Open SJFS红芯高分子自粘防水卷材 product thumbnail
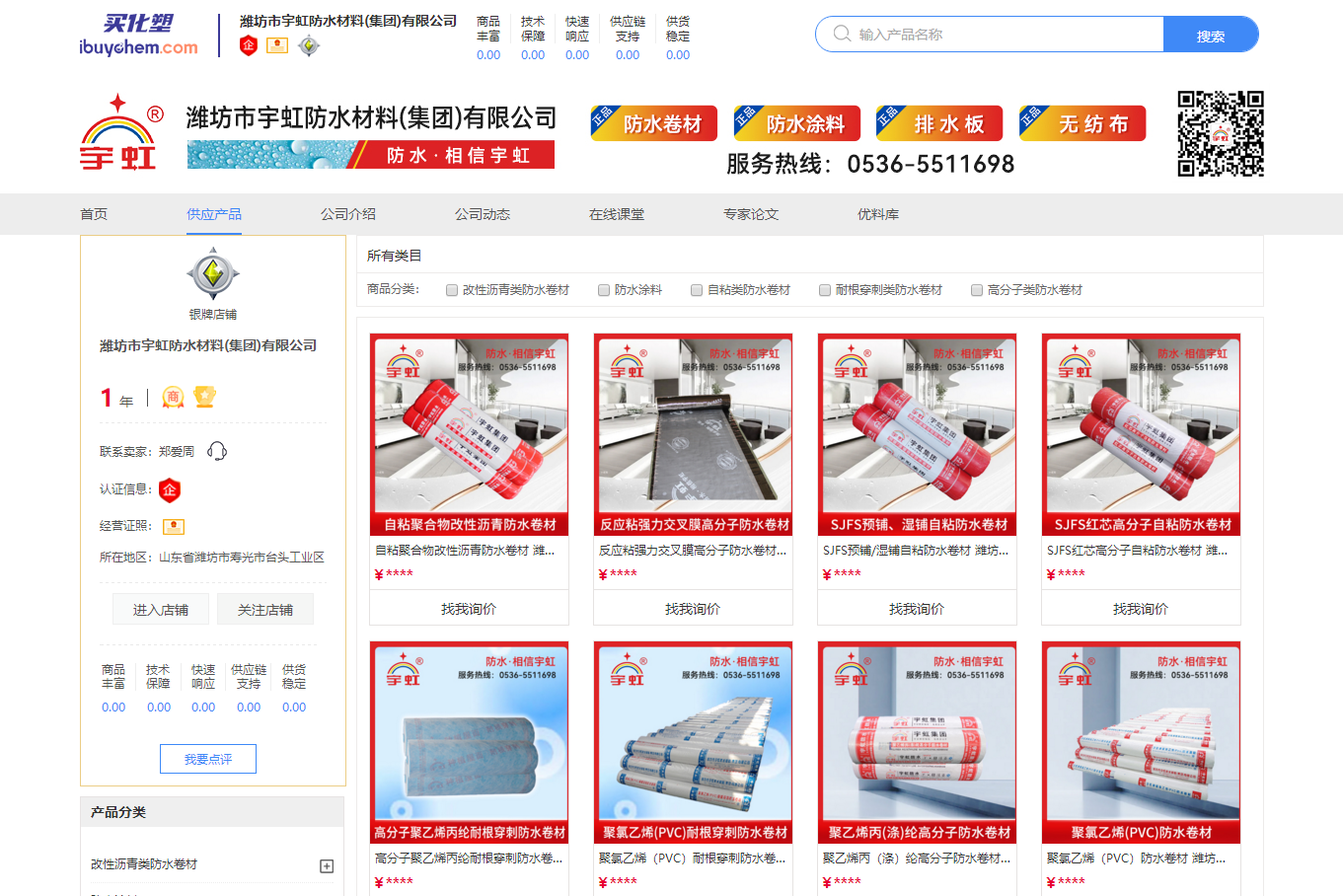Viewport: 1343px width, 896px height. tap(1141, 434)
